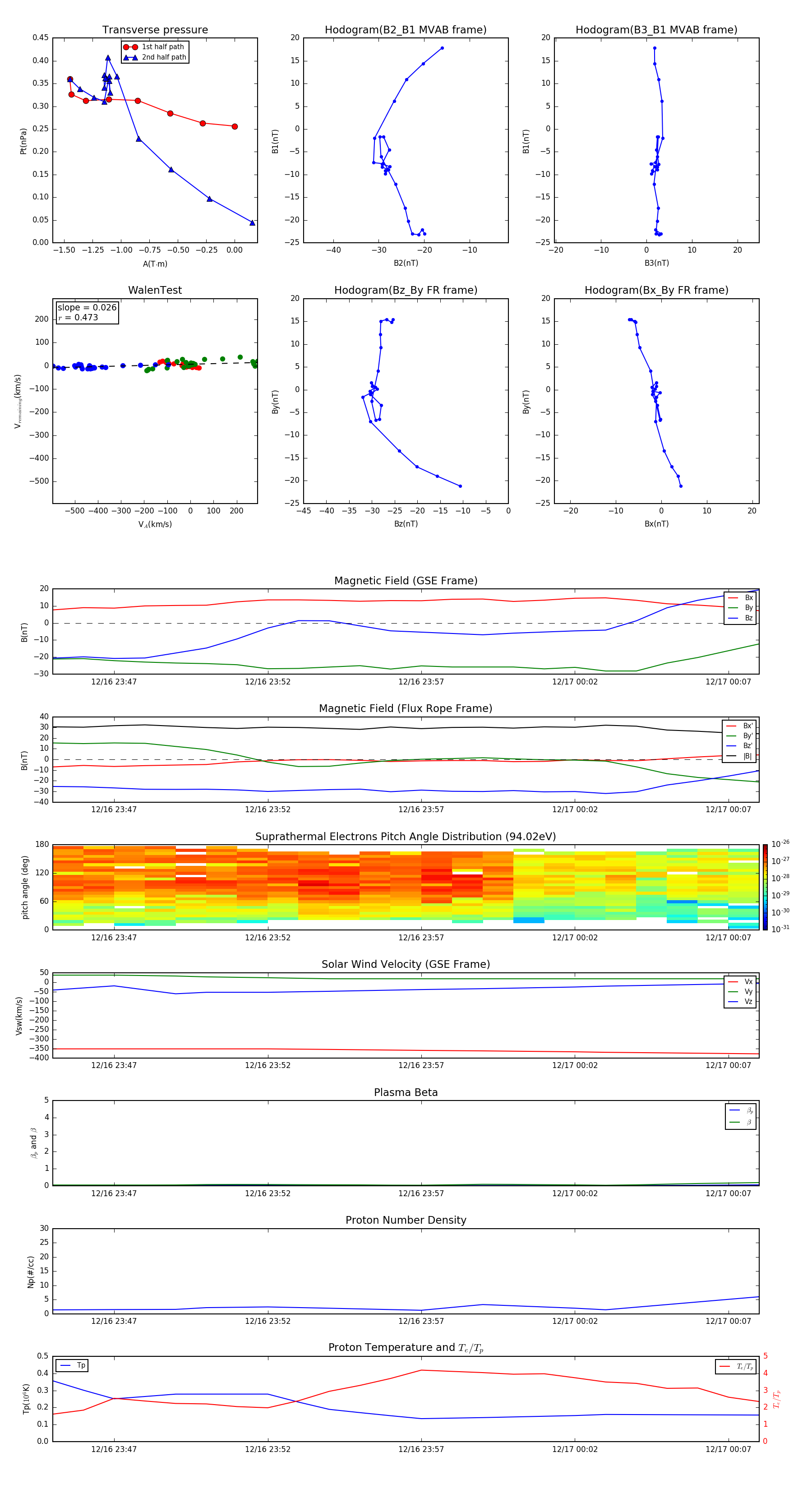Click "12/16 23:52" tick under Proton Number Density
The width and height of the screenshot is (812, 1489).
coord(268,1321)
